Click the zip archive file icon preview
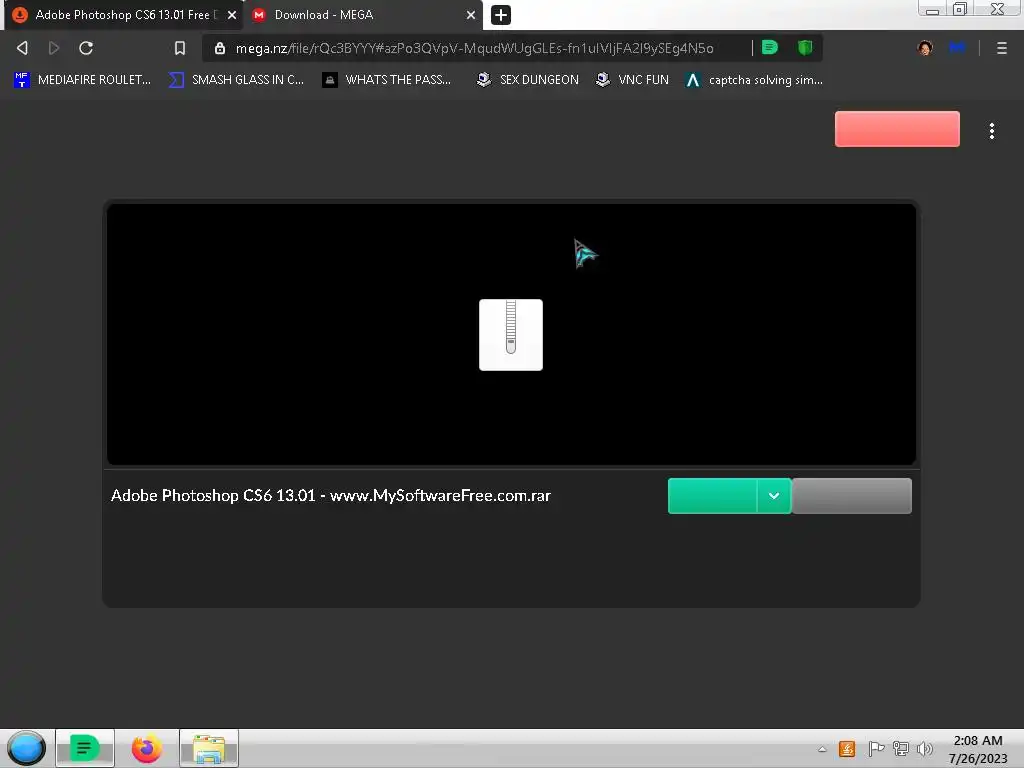Viewport: 1024px width, 768px height. 511,334
